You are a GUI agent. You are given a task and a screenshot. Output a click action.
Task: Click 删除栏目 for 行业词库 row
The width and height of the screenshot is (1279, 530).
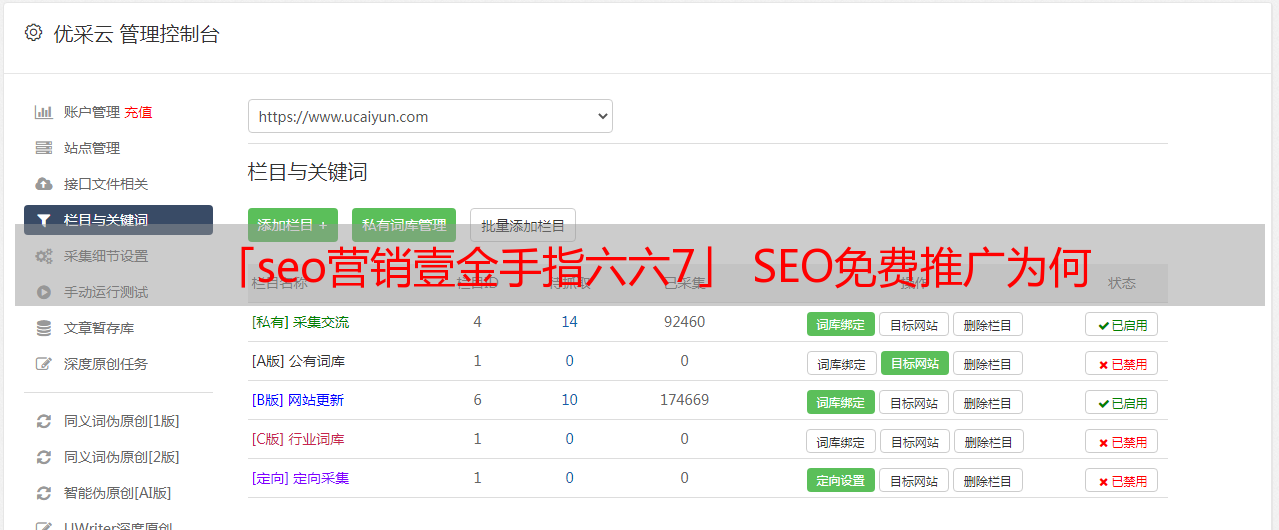[x=987, y=441]
